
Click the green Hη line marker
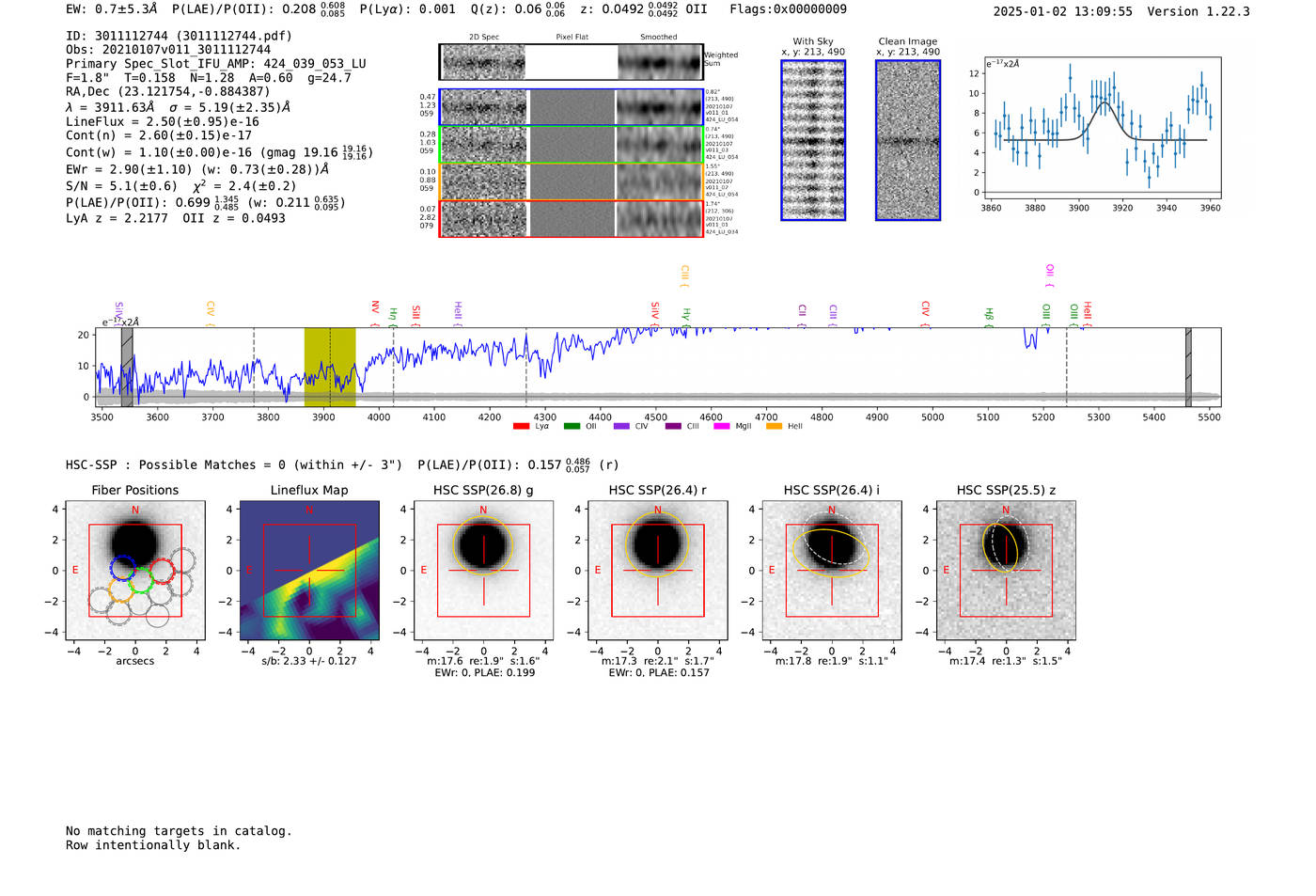click(394, 316)
